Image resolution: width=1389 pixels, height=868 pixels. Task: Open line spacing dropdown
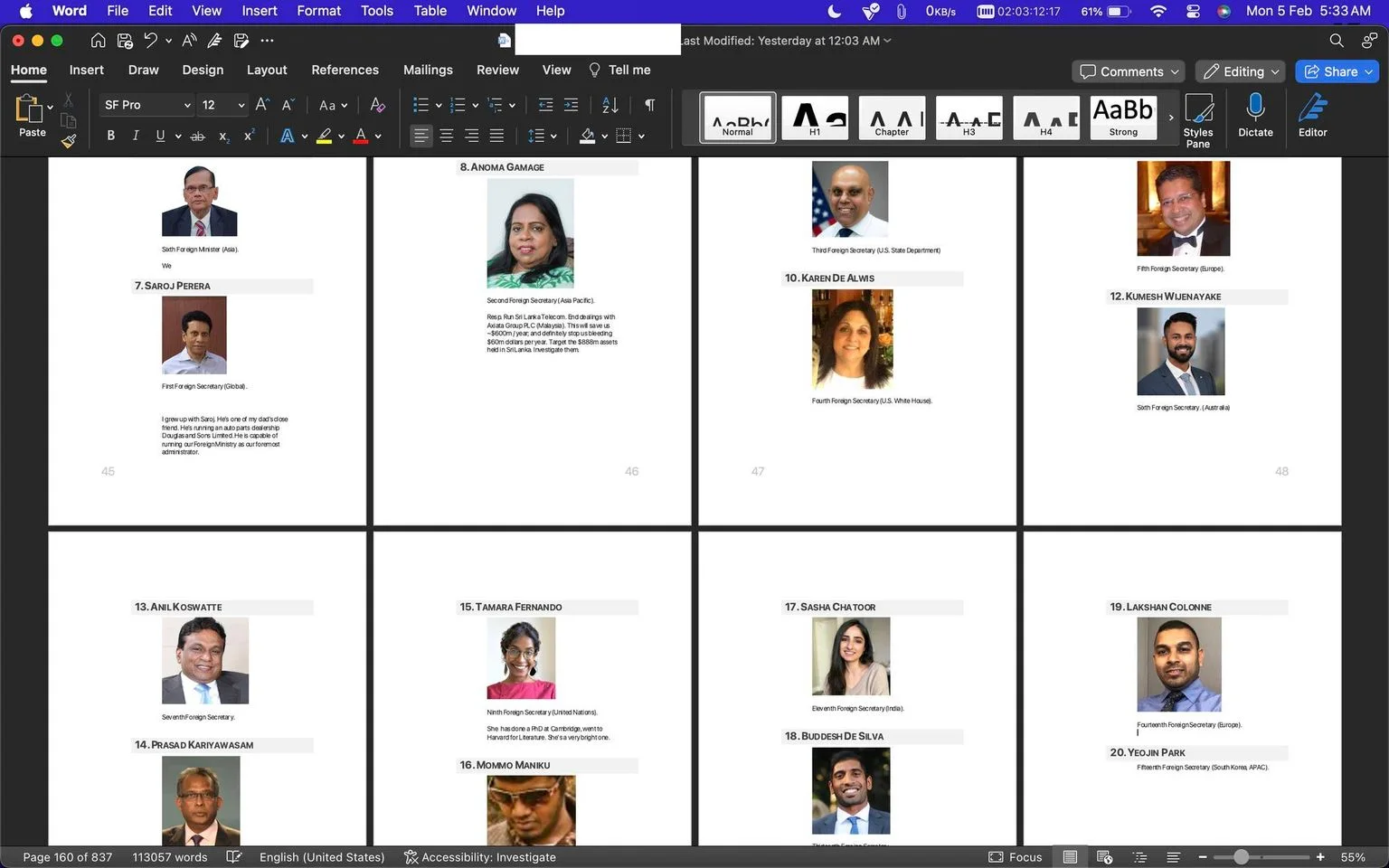541,136
